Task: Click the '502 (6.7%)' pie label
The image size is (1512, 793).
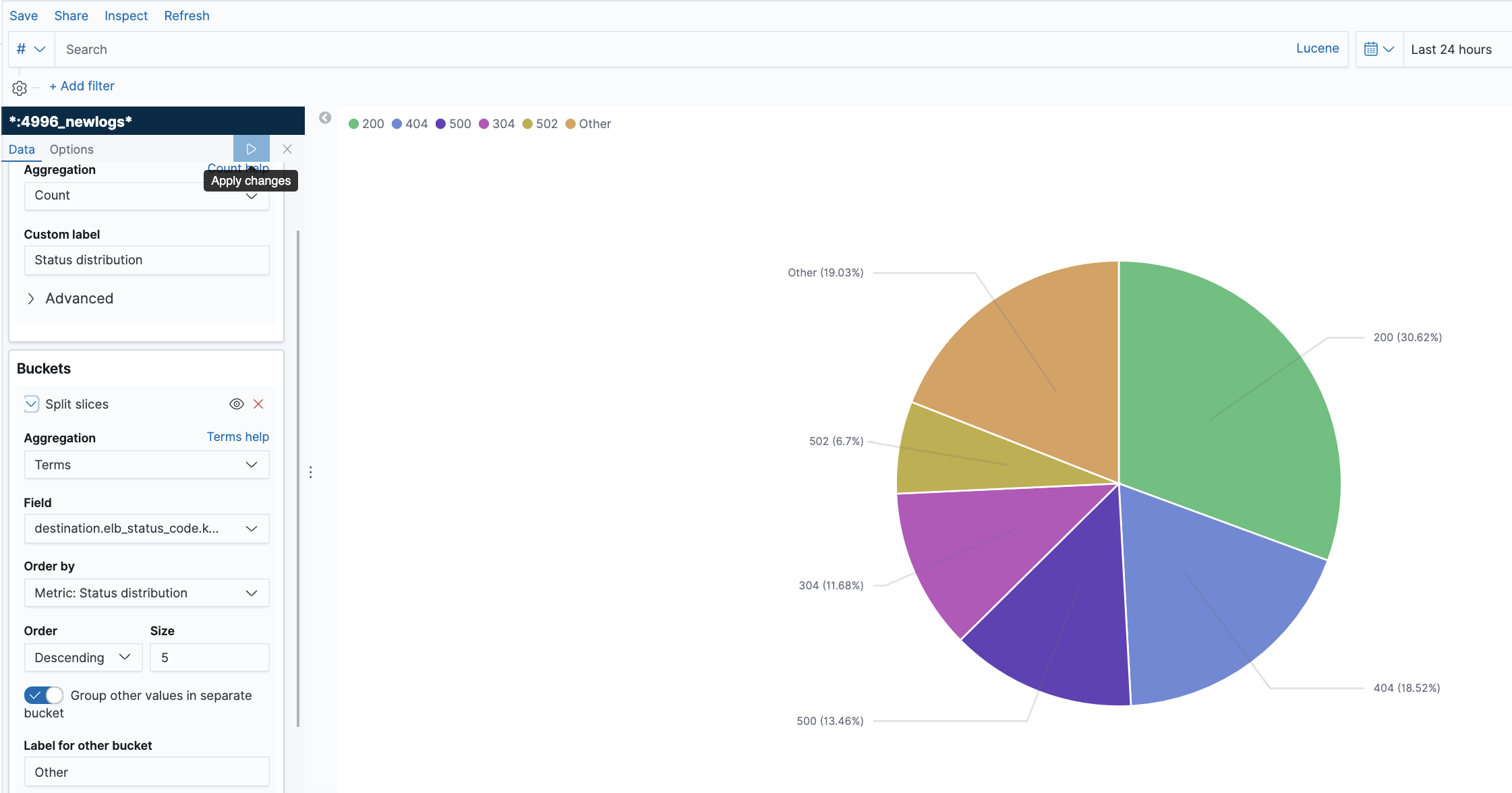Action: [836, 441]
